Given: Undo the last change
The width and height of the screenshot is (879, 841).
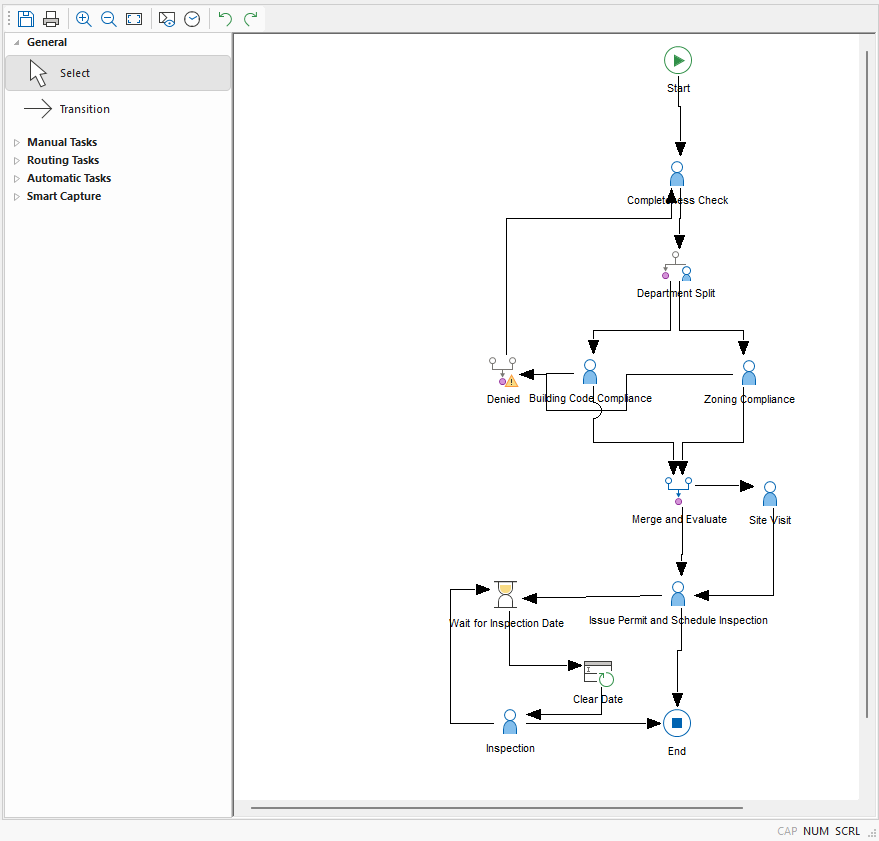Looking at the screenshot, I should (x=225, y=19).
